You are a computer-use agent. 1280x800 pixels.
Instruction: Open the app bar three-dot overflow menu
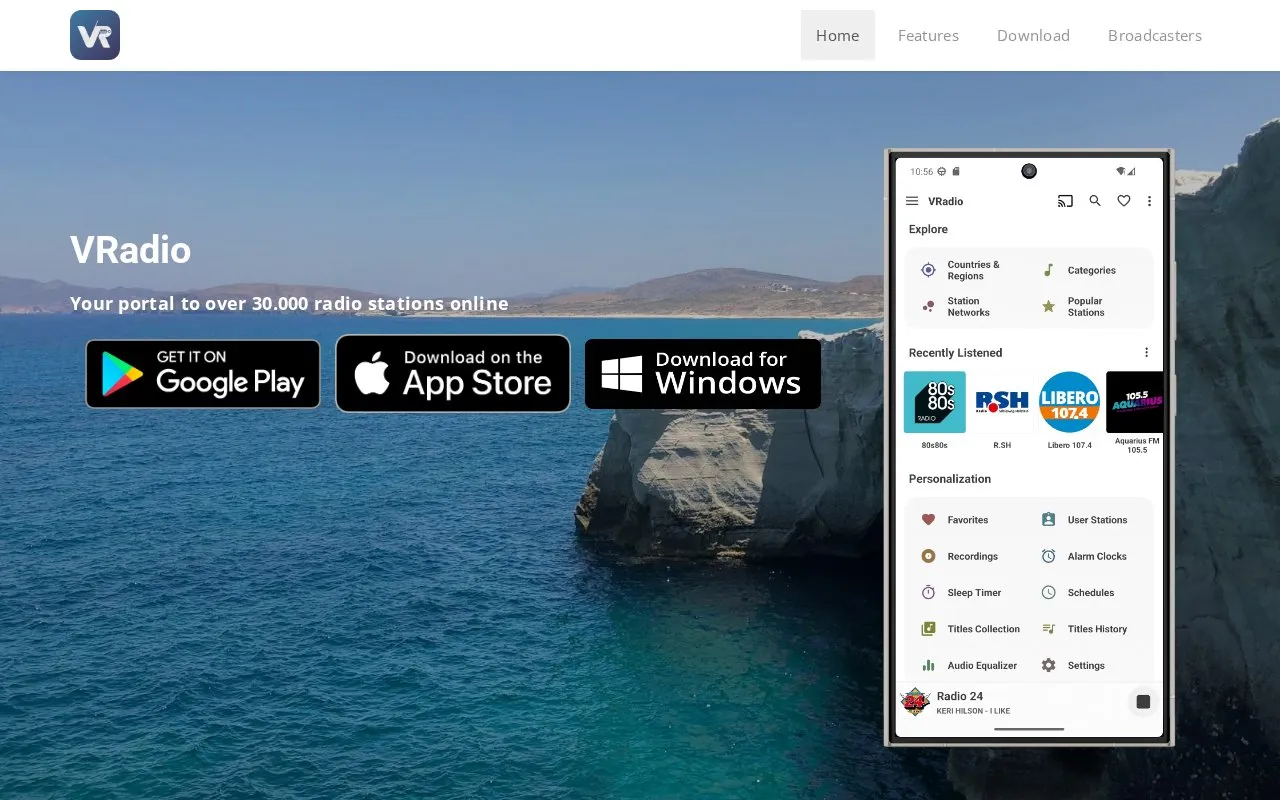click(x=1149, y=201)
